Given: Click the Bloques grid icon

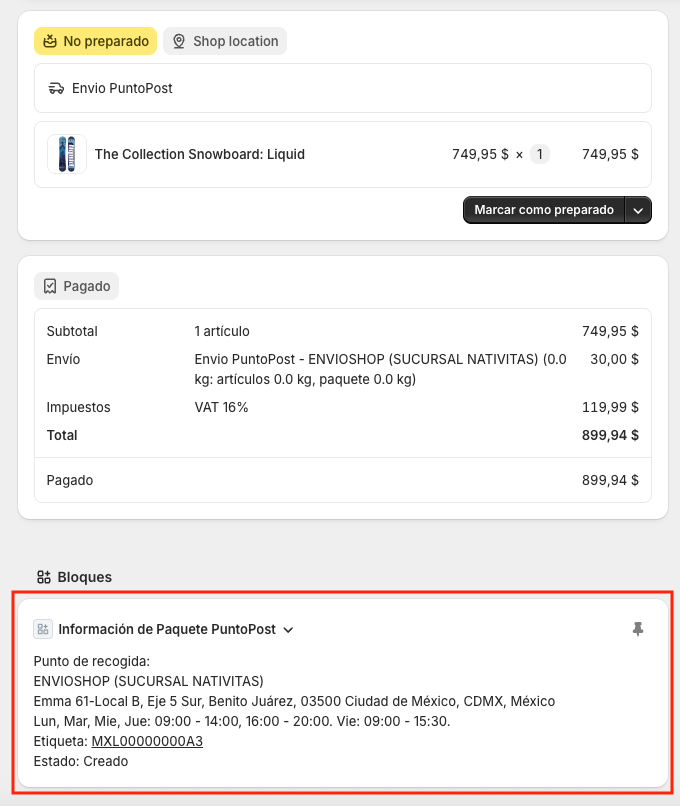Looking at the screenshot, I should coord(43,577).
